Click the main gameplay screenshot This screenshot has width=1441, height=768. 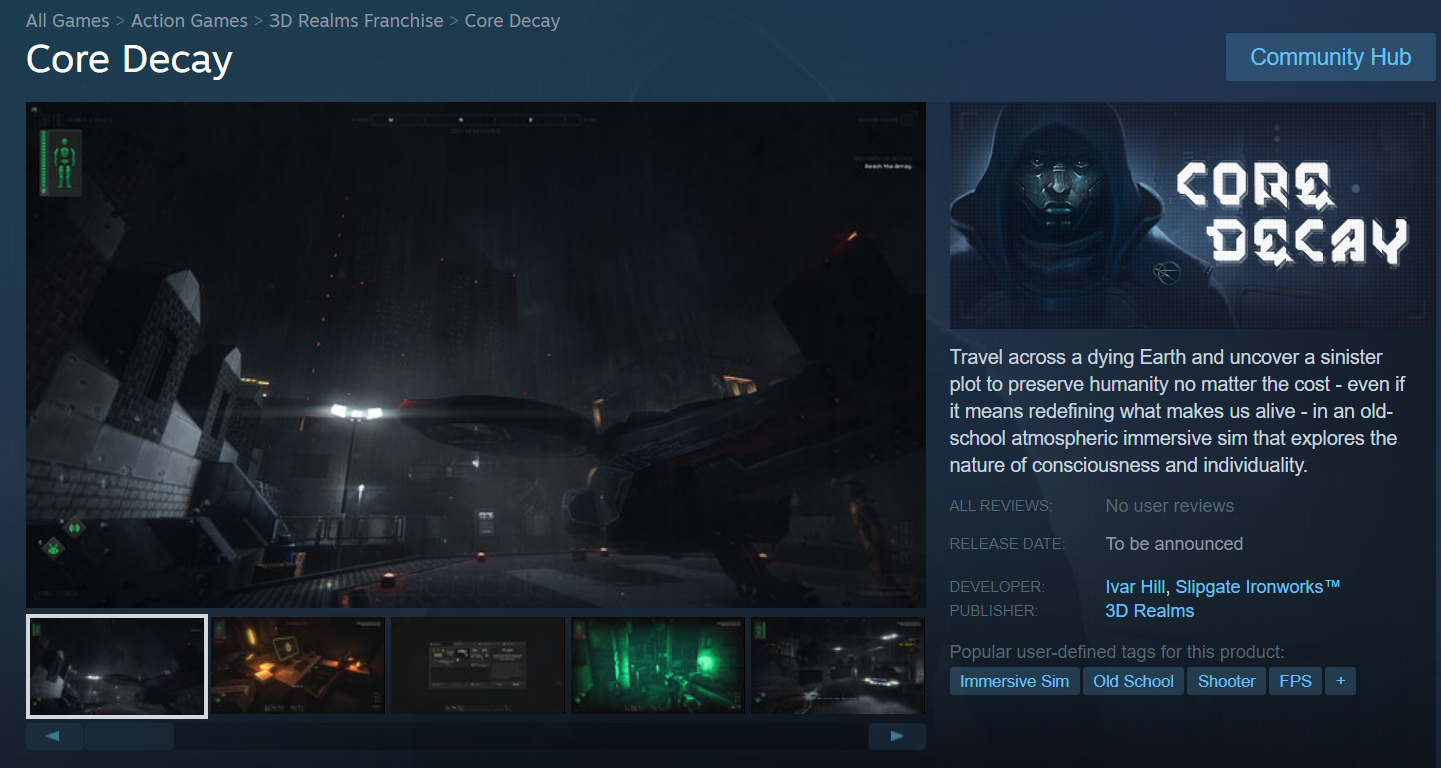[476, 355]
